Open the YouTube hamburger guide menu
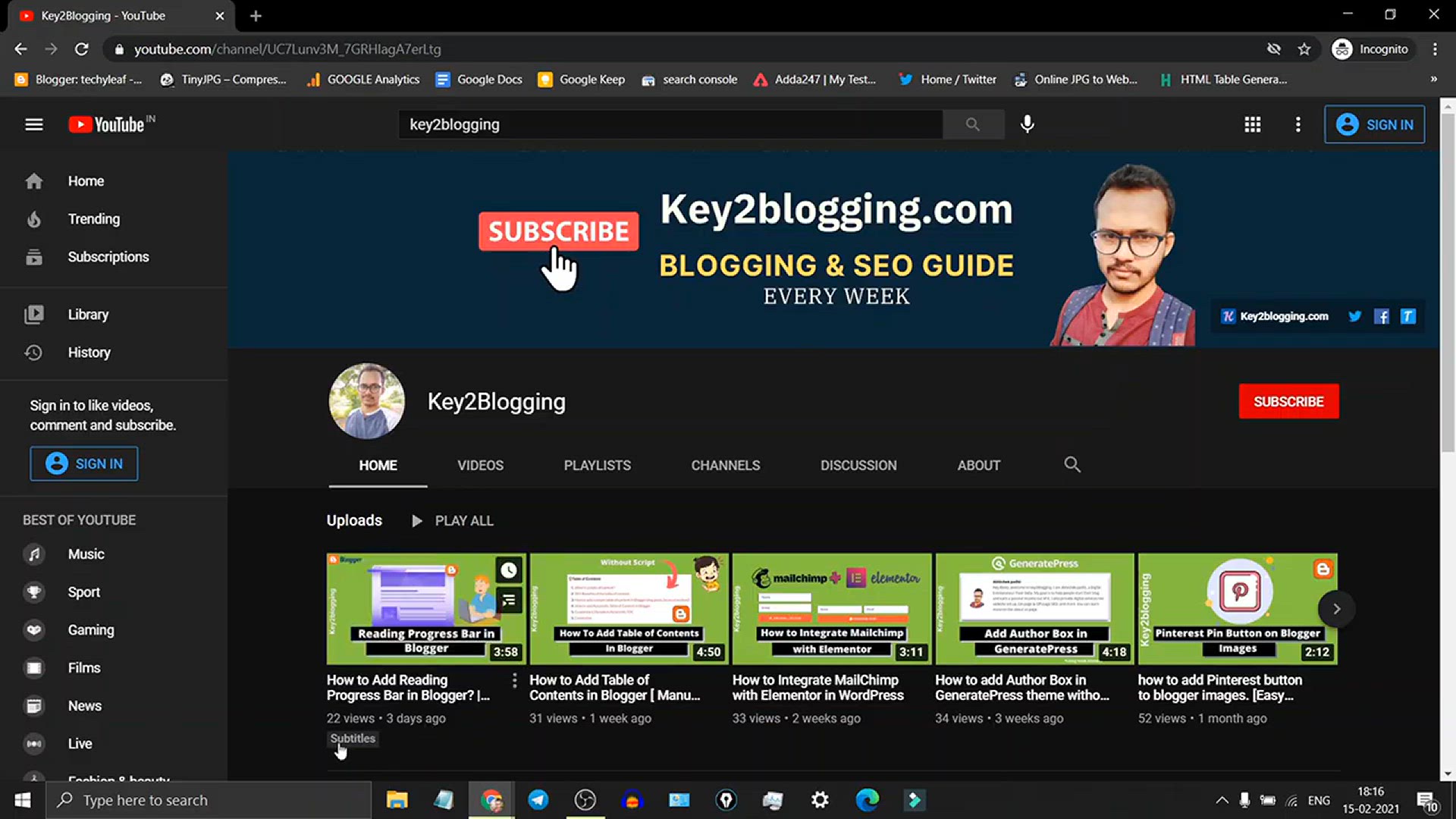 [x=33, y=124]
